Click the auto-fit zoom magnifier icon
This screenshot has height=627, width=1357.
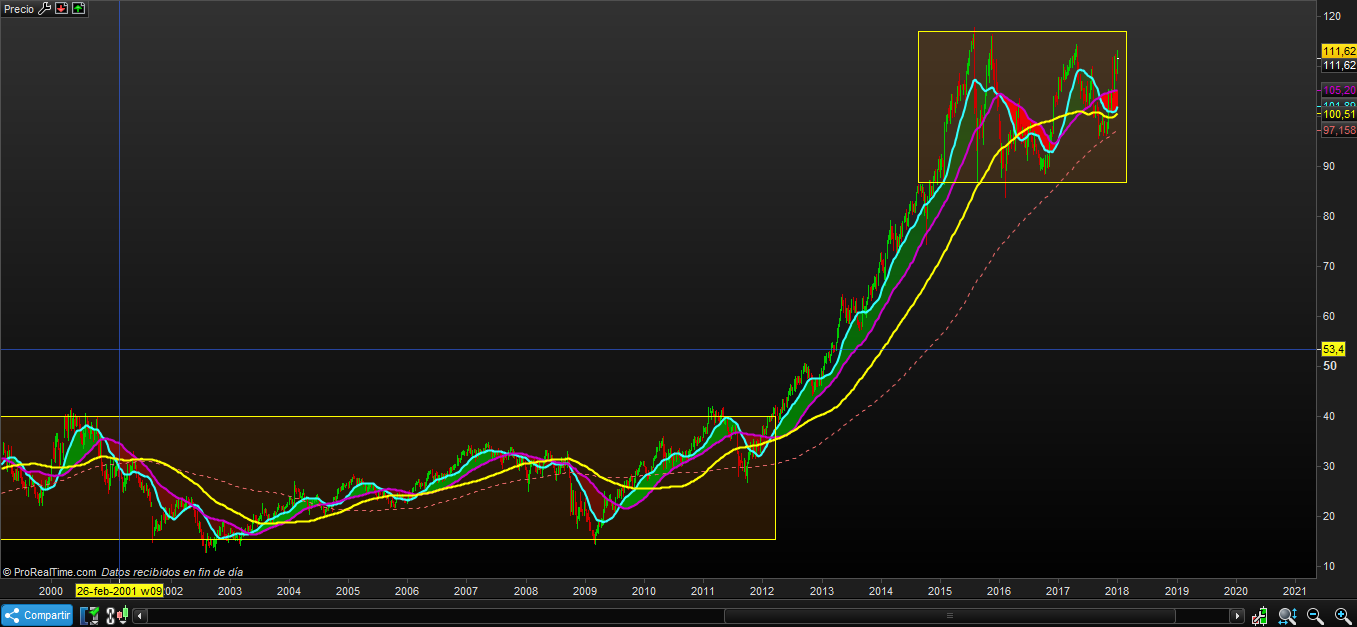1288,616
